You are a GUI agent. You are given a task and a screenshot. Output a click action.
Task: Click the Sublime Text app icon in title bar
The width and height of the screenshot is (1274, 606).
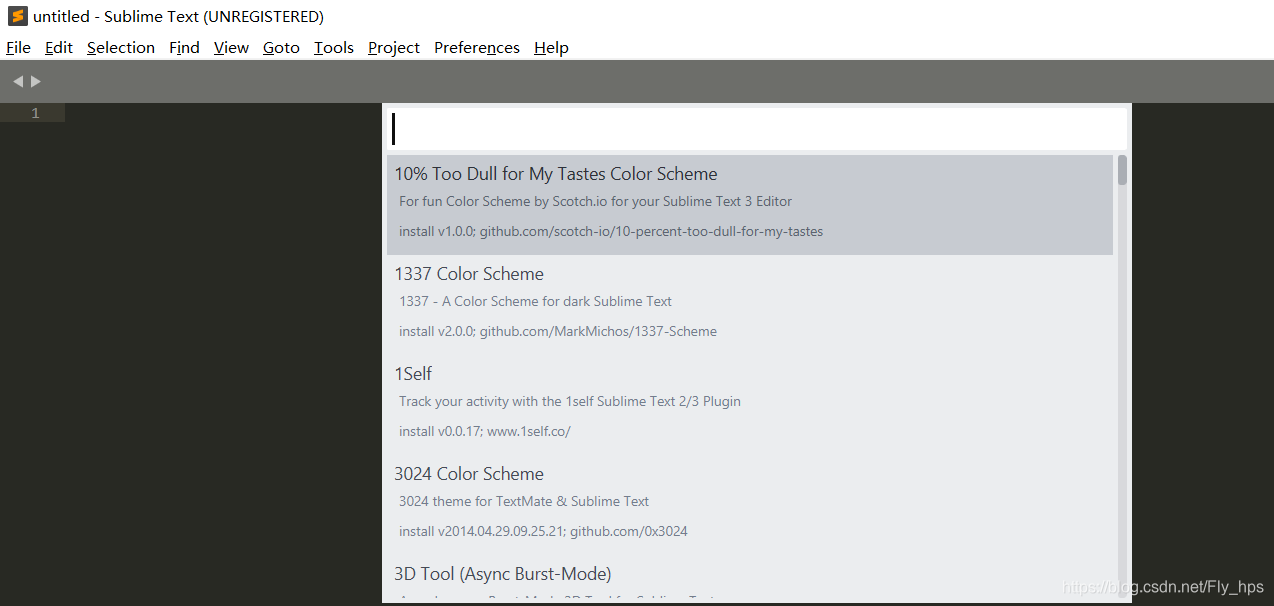[x=18, y=16]
